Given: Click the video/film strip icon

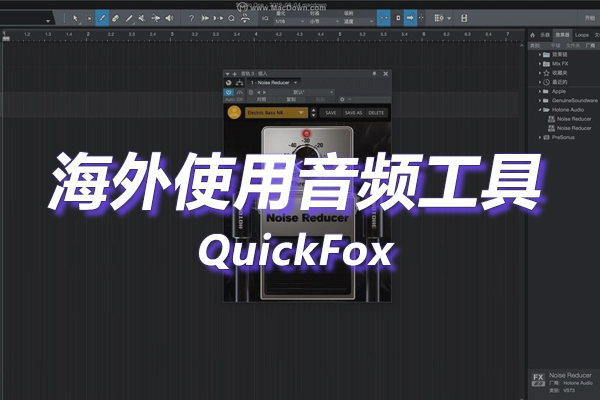Looking at the screenshot, I should 464,18.
